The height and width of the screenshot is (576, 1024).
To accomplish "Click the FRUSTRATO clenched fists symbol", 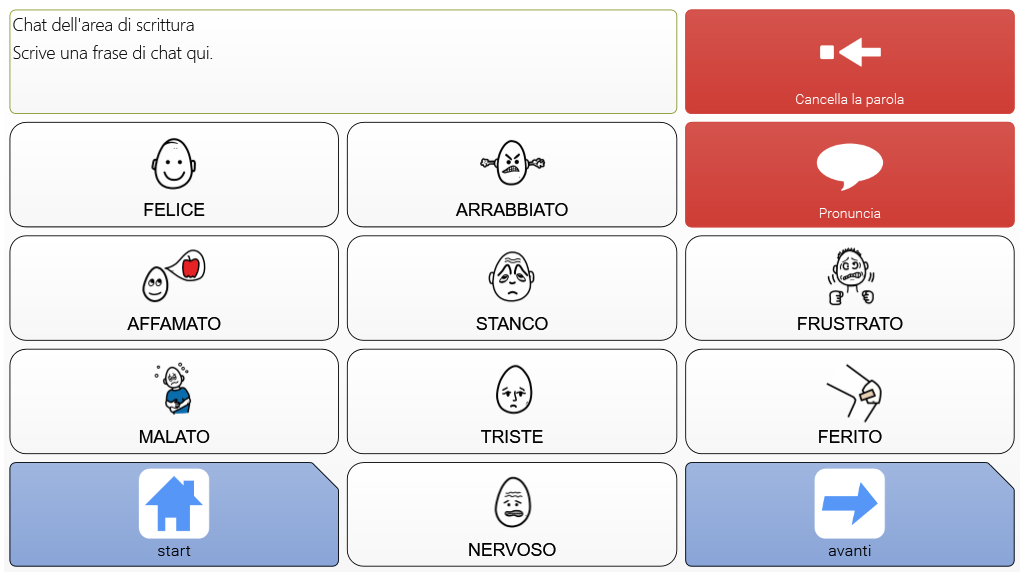I will (850, 276).
